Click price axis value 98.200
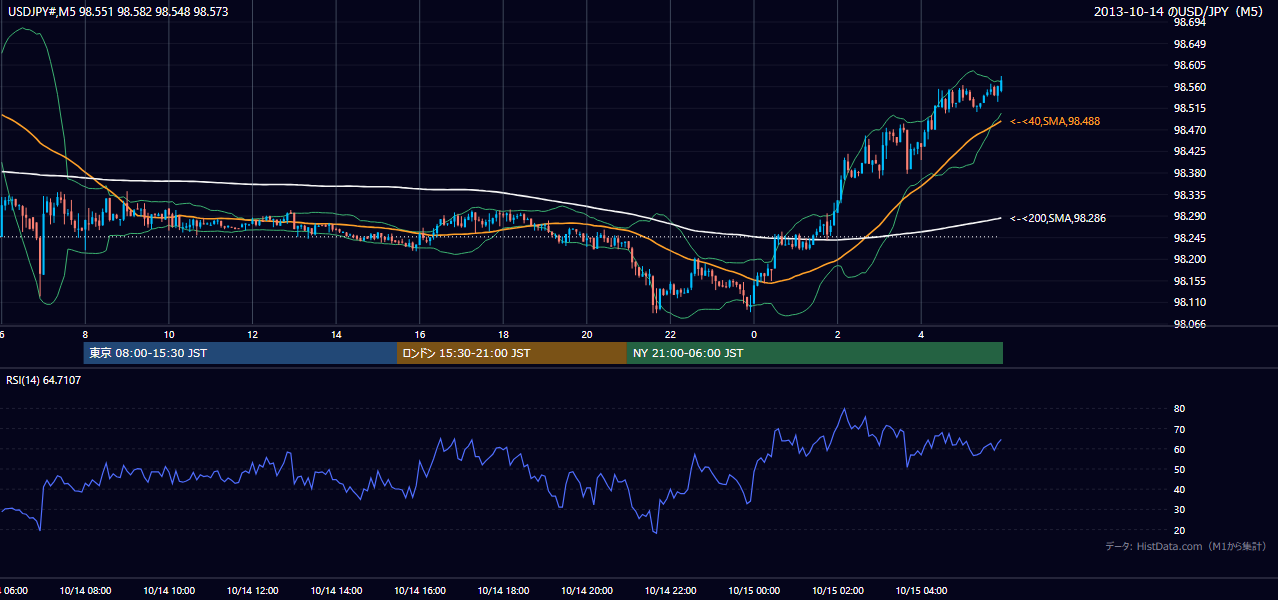The image size is (1278, 600). coord(1189,259)
